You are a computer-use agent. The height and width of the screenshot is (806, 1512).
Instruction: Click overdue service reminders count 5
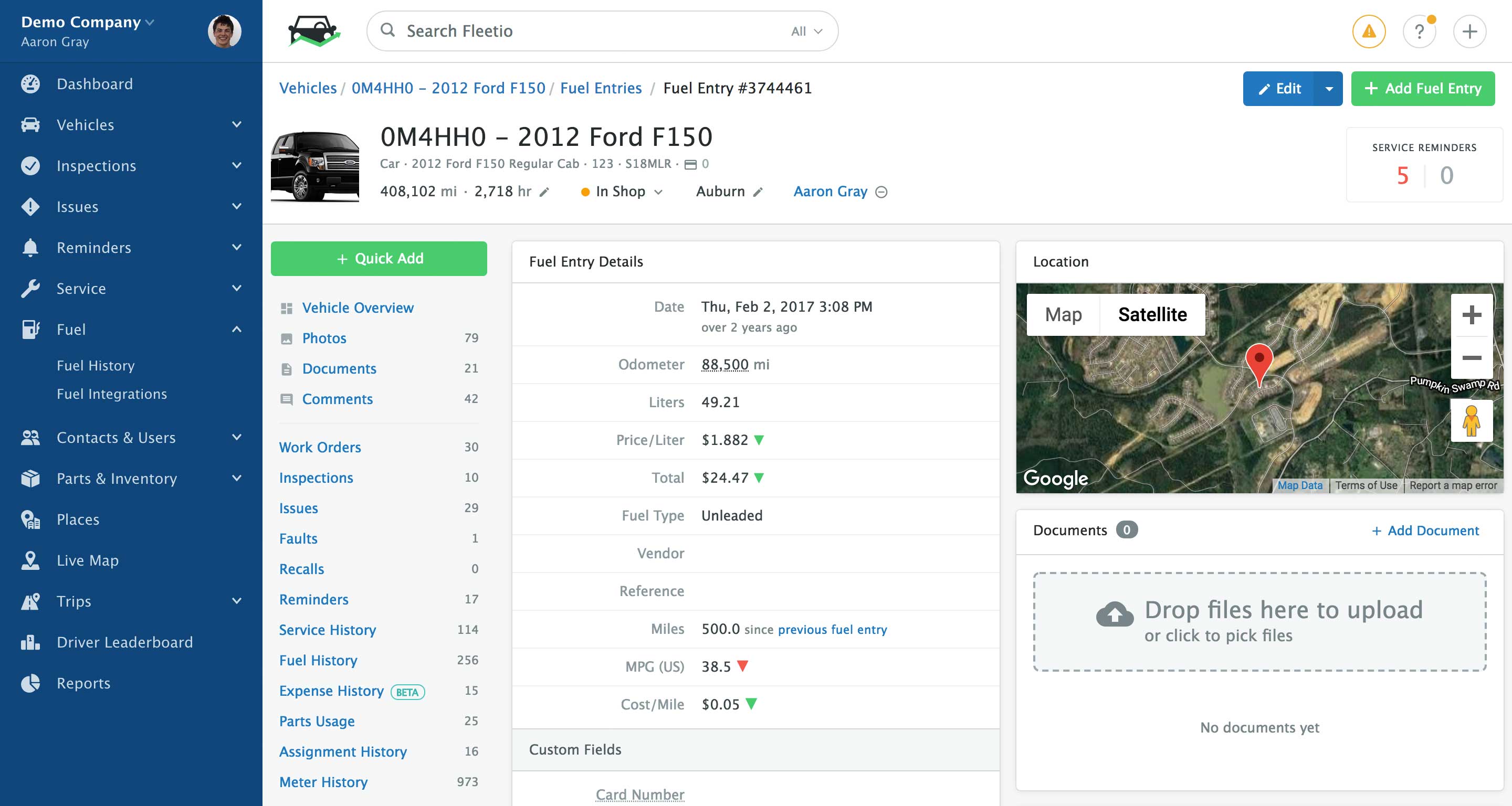(x=1402, y=175)
